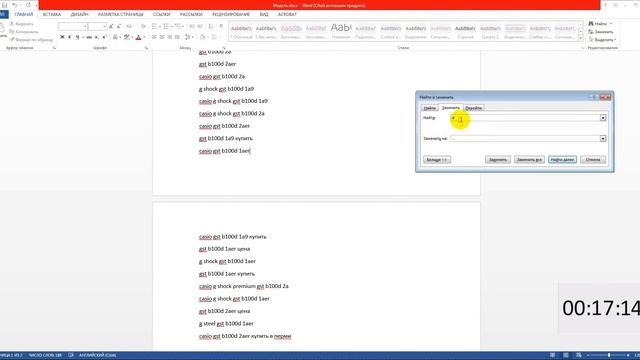Toggle strikethrough formatting
The height and width of the screenshot is (360, 640).
[89, 37]
